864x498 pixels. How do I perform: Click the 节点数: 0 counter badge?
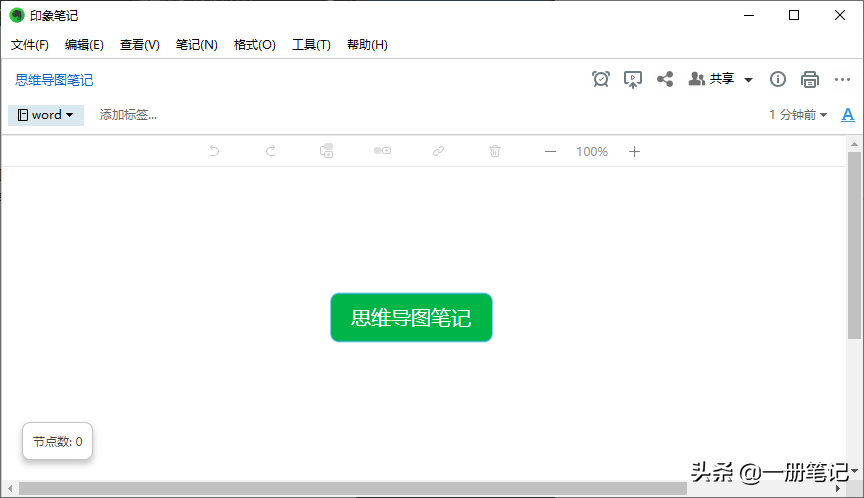(57, 441)
